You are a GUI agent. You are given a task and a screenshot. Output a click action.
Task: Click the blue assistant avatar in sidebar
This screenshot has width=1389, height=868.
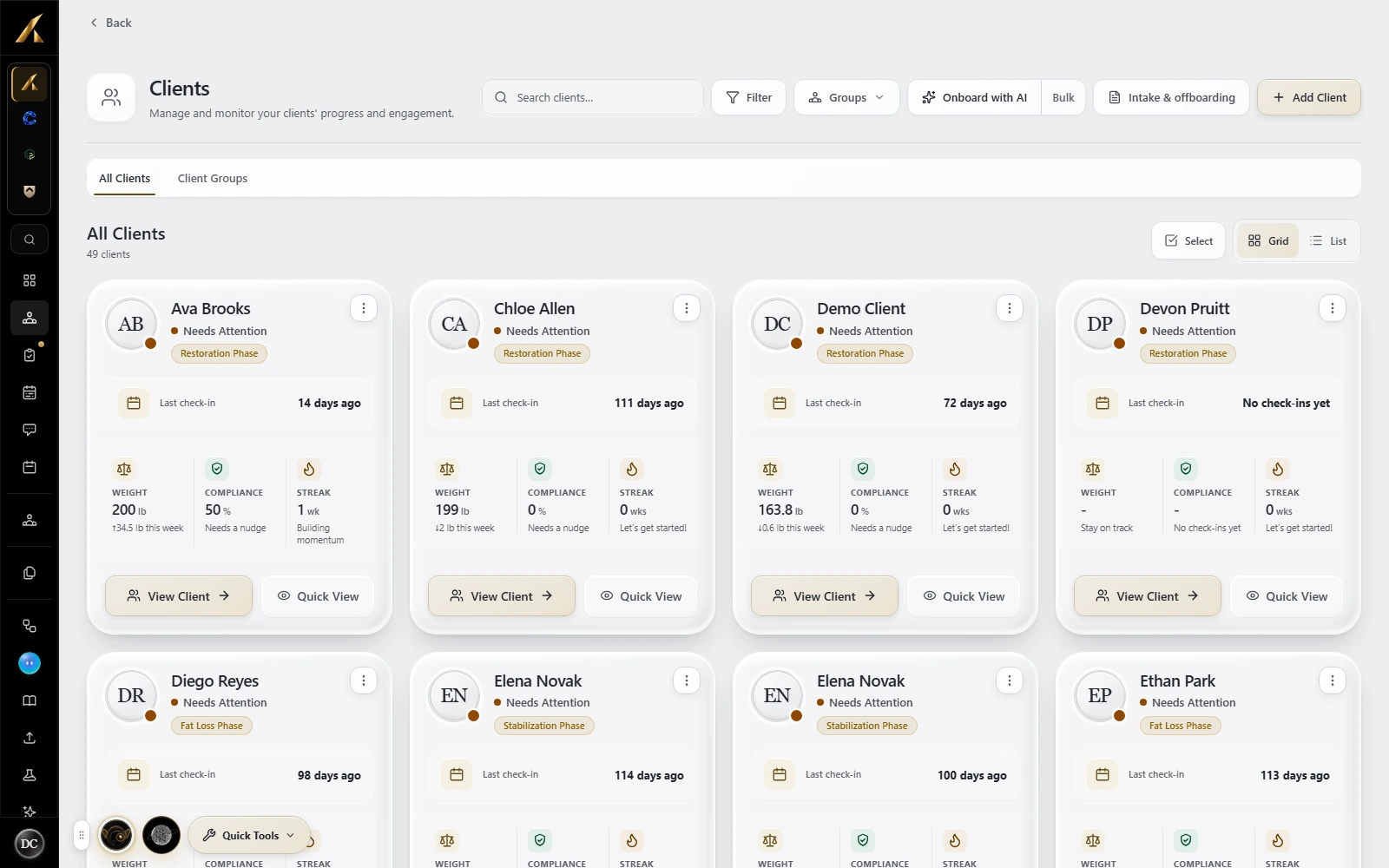pyautogui.click(x=30, y=663)
